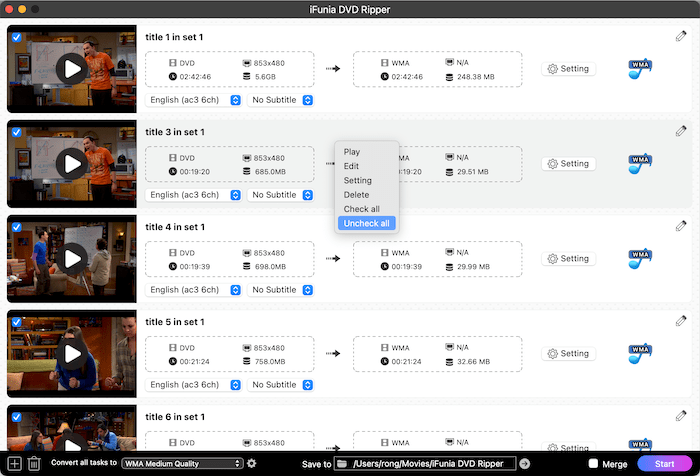Click the arrow icon next to save path

tap(525, 463)
